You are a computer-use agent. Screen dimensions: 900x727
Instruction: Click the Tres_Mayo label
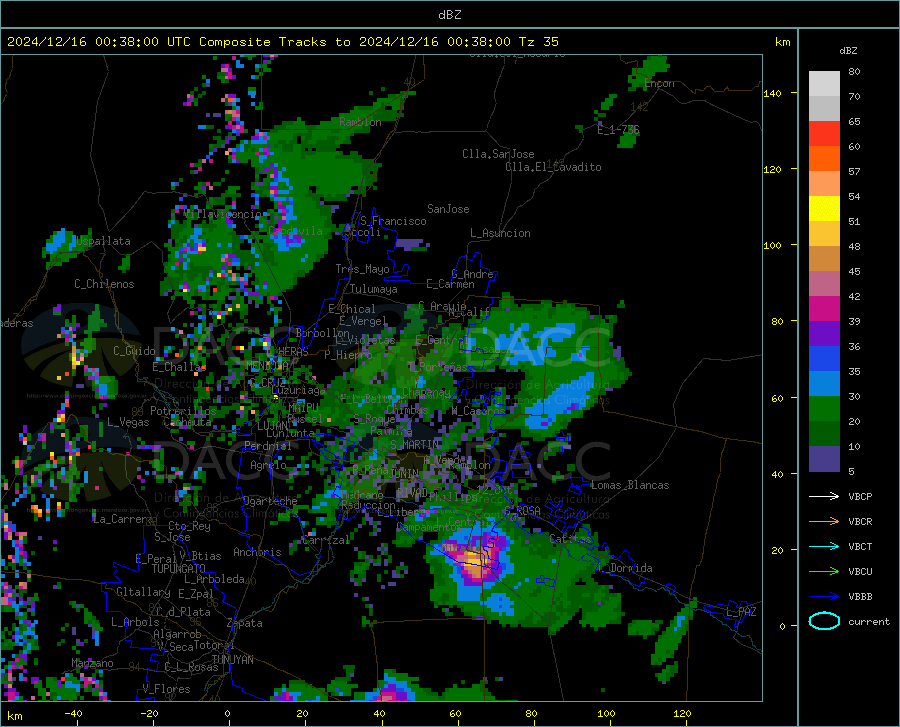point(362,269)
